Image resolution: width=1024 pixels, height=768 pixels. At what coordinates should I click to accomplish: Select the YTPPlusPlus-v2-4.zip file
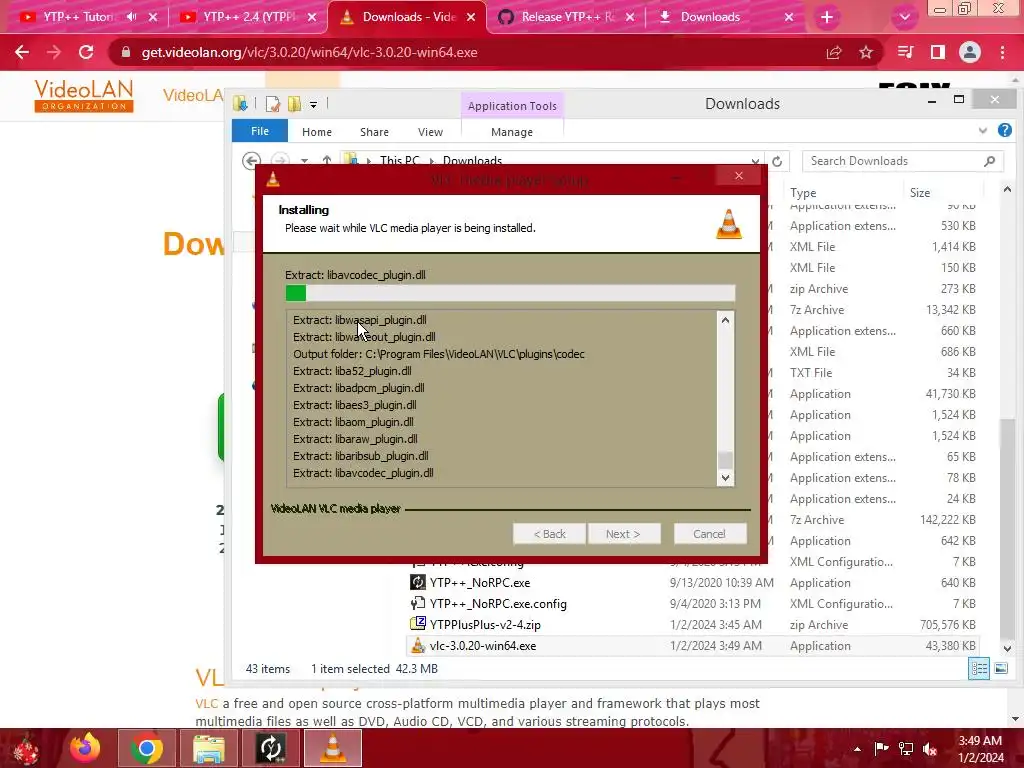pyautogui.click(x=485, y=625)
